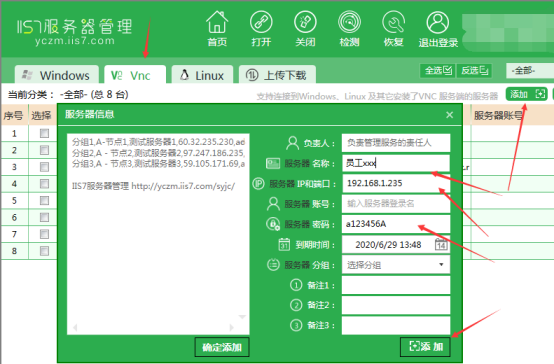Image resolution: width=554 pixels, height=364 pixels.
Task: Close the 服务器信息 dialog
Action: [x=449, y=115]
